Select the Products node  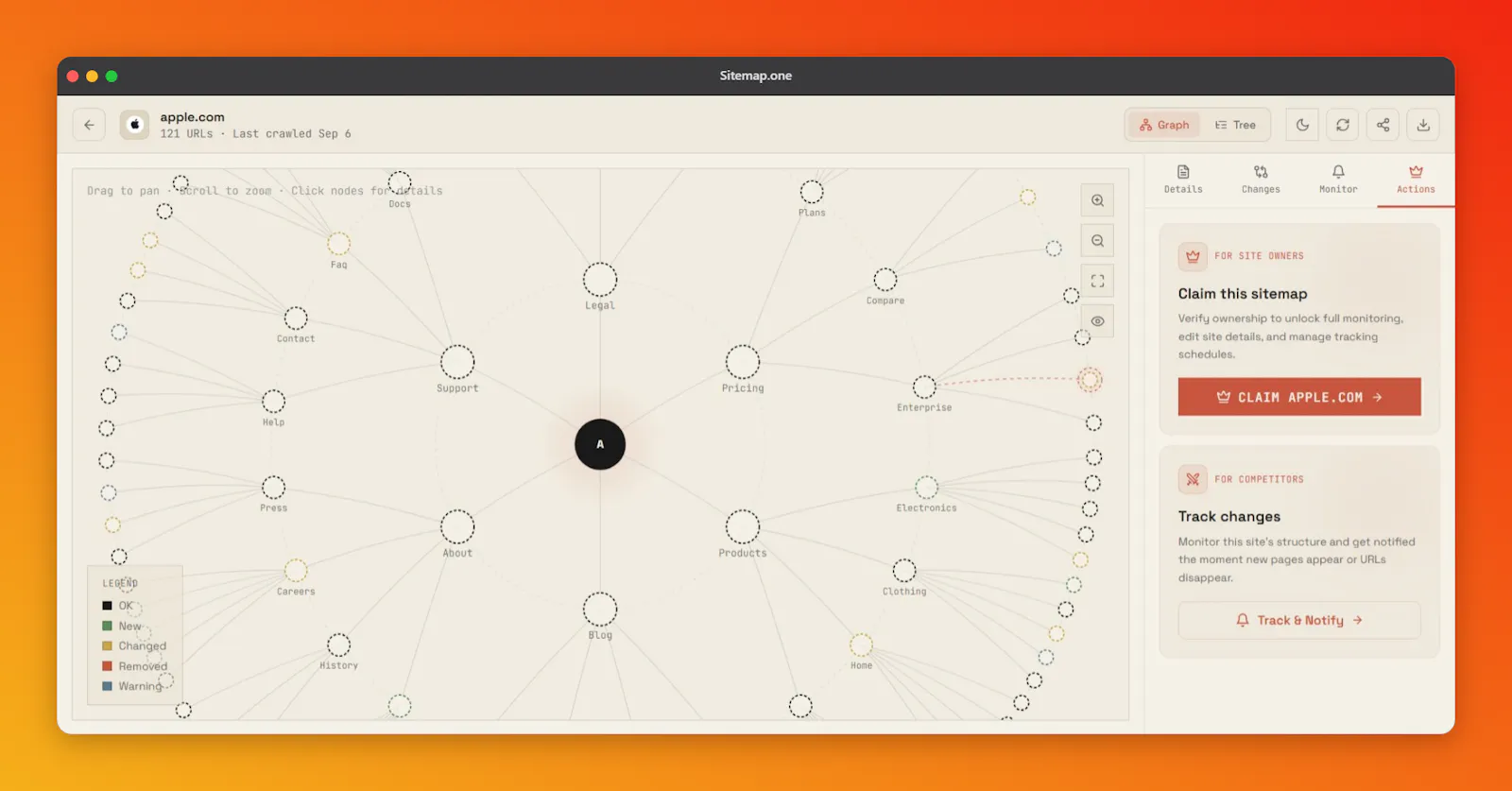743,526
